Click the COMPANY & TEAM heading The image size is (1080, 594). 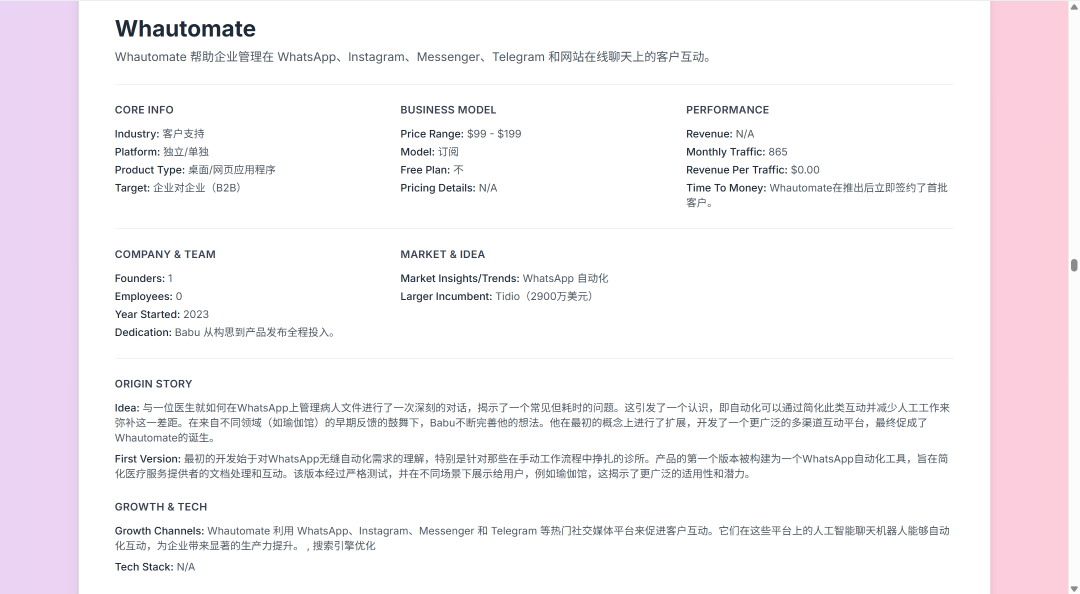(x=165, y=254)
